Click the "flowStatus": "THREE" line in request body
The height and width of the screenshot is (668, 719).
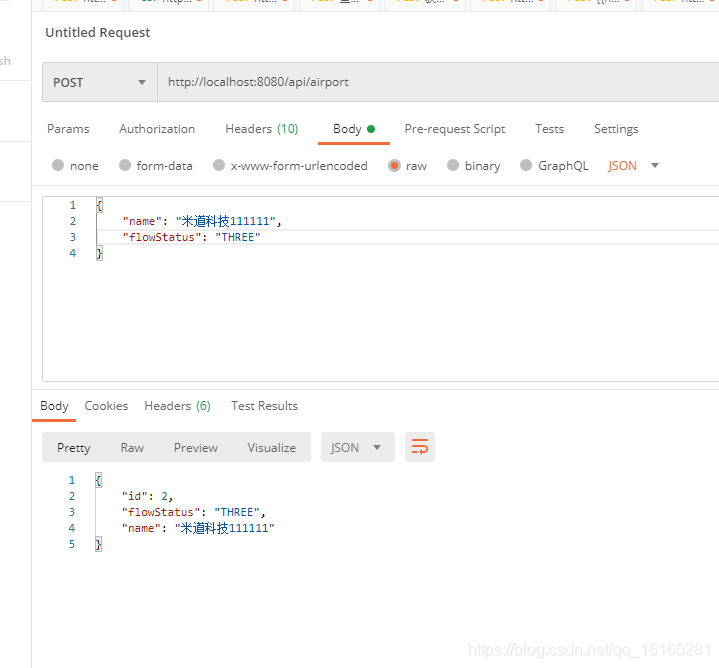click(x=192, y=237)
